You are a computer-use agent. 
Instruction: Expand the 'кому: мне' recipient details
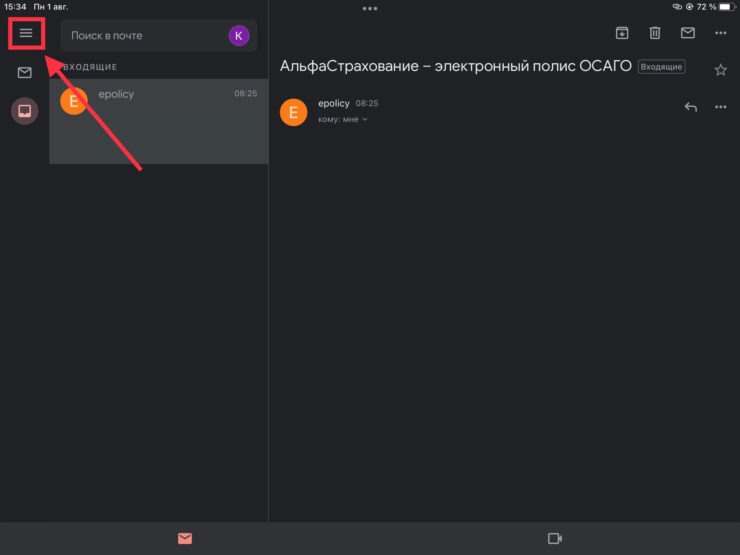[342, 120]
